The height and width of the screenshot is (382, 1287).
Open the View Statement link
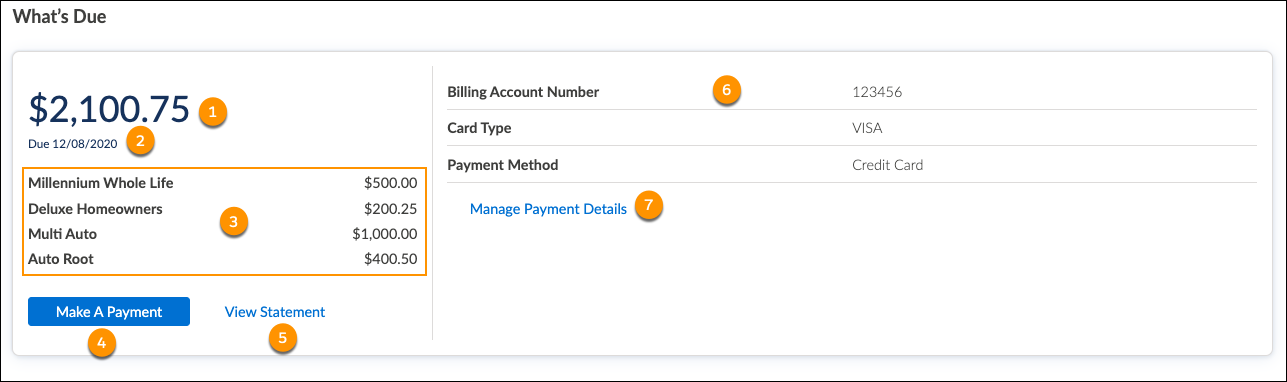(275, 312)
